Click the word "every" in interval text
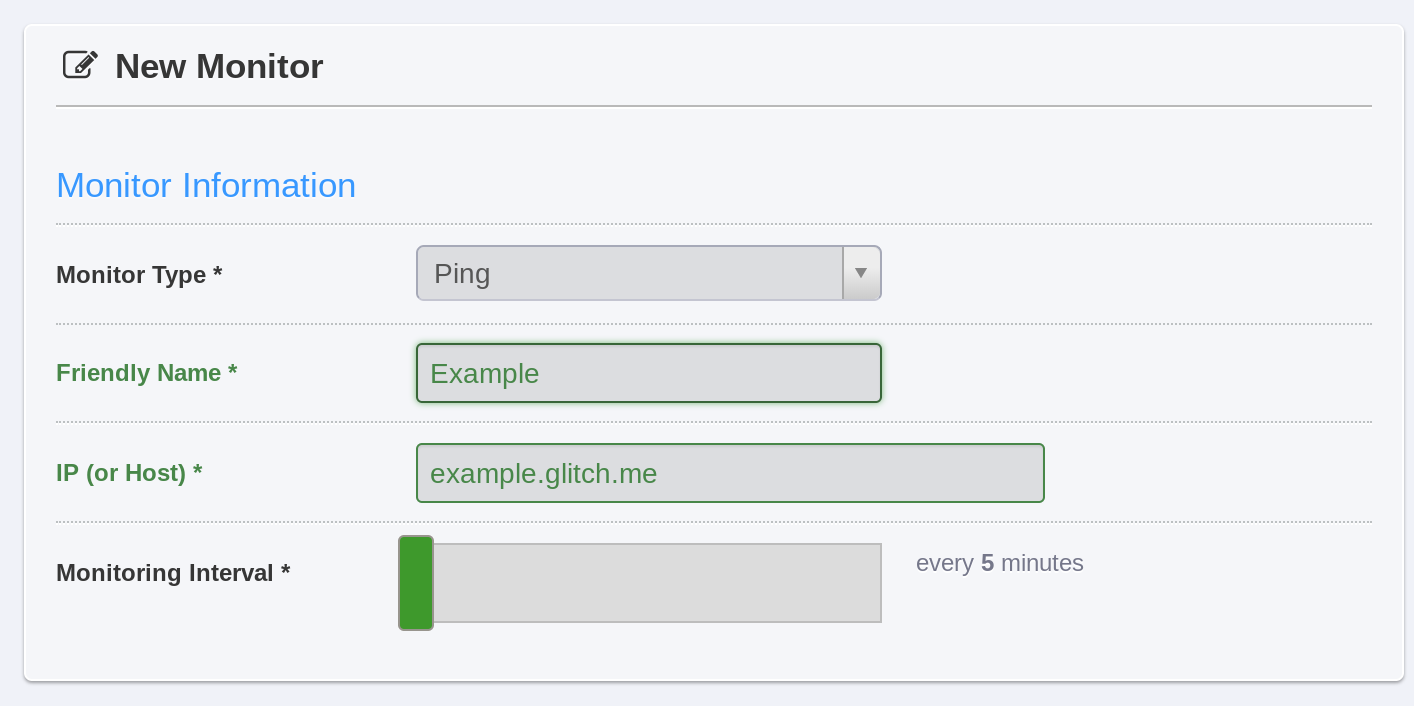The height and width of the screenshot is (706, 1414). 944,563
